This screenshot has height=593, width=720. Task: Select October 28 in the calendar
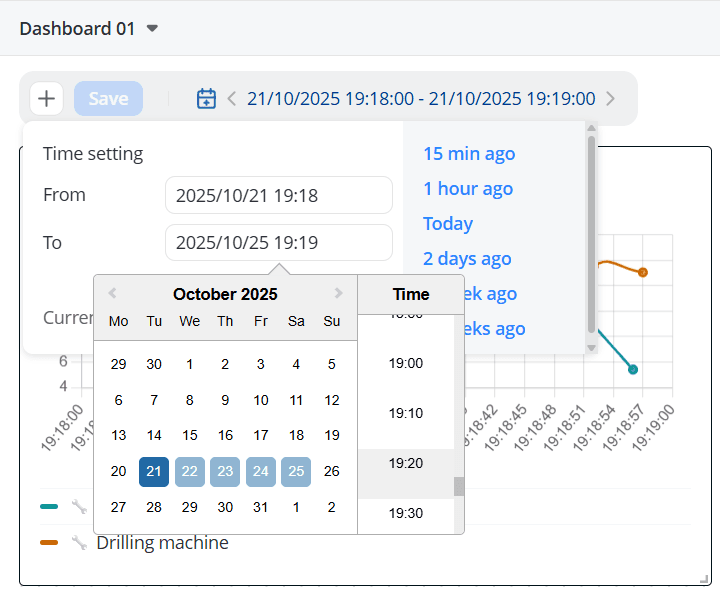click(154, 507)
